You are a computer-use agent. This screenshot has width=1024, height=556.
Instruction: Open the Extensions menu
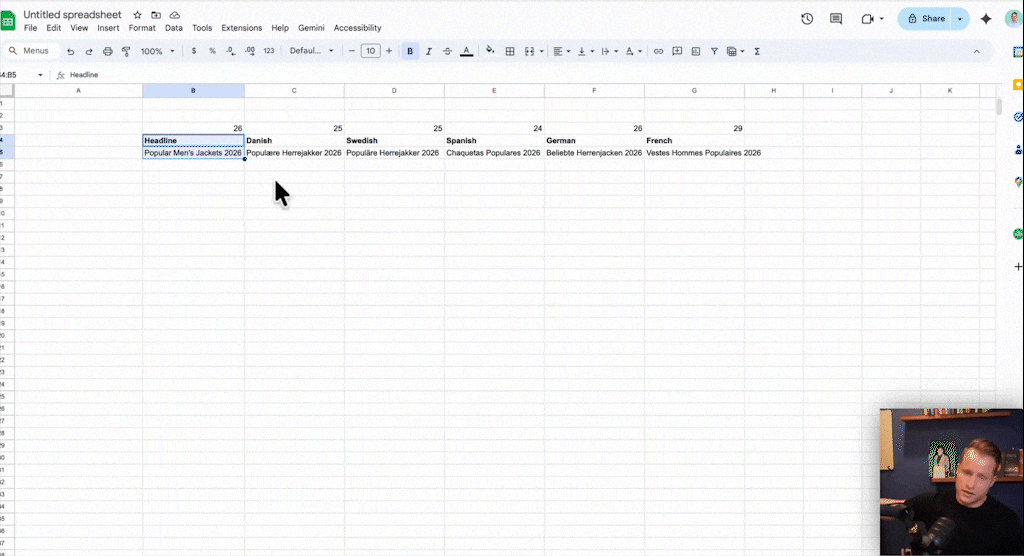[x=241, y=28]
